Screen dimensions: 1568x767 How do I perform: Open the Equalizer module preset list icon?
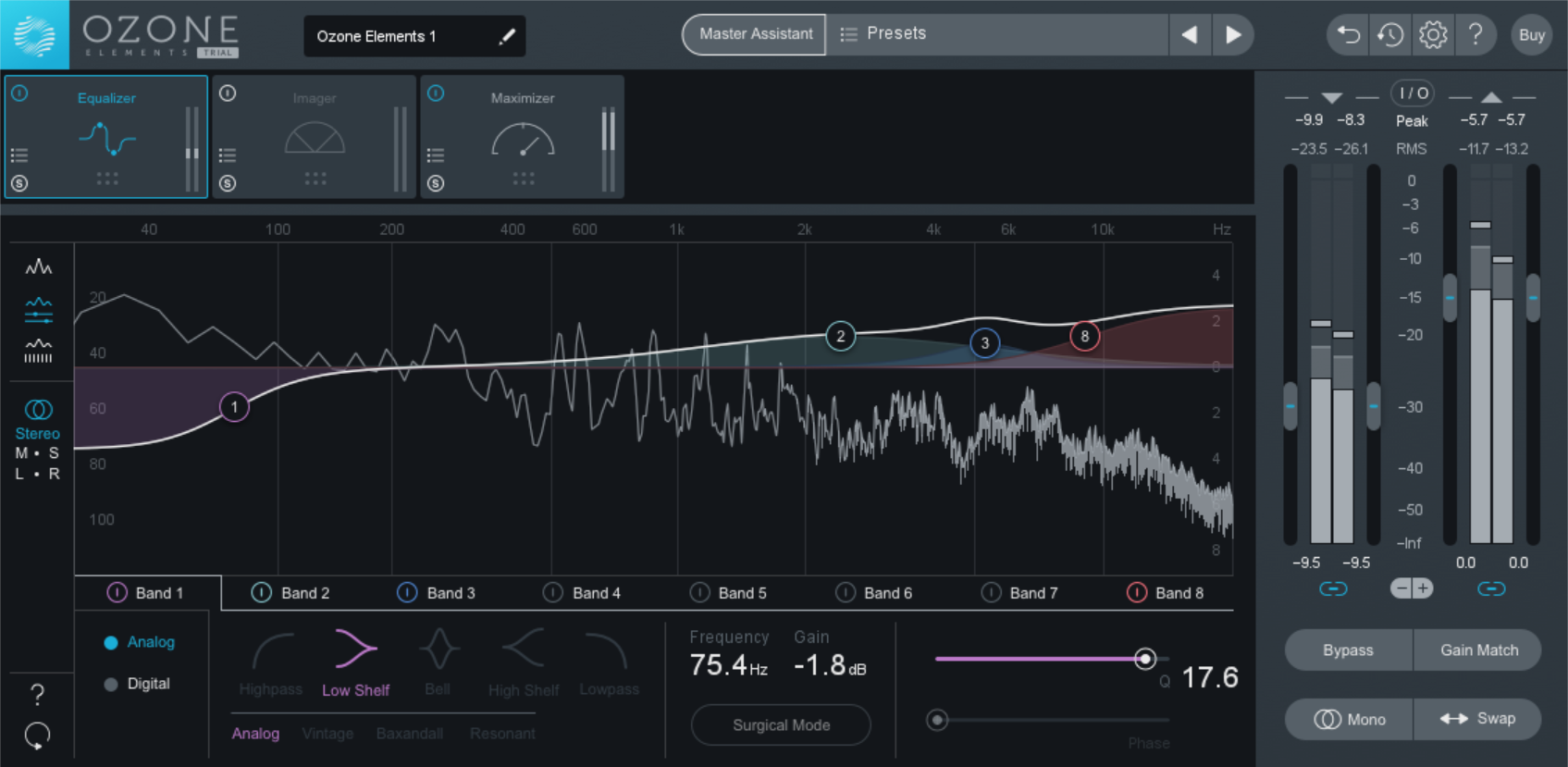[19, 155]
